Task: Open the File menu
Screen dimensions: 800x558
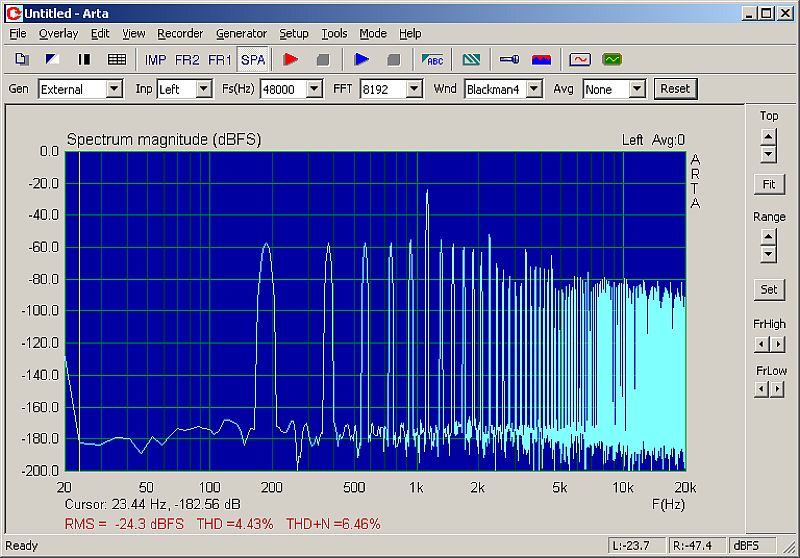Action: click(x=18, y=34)
